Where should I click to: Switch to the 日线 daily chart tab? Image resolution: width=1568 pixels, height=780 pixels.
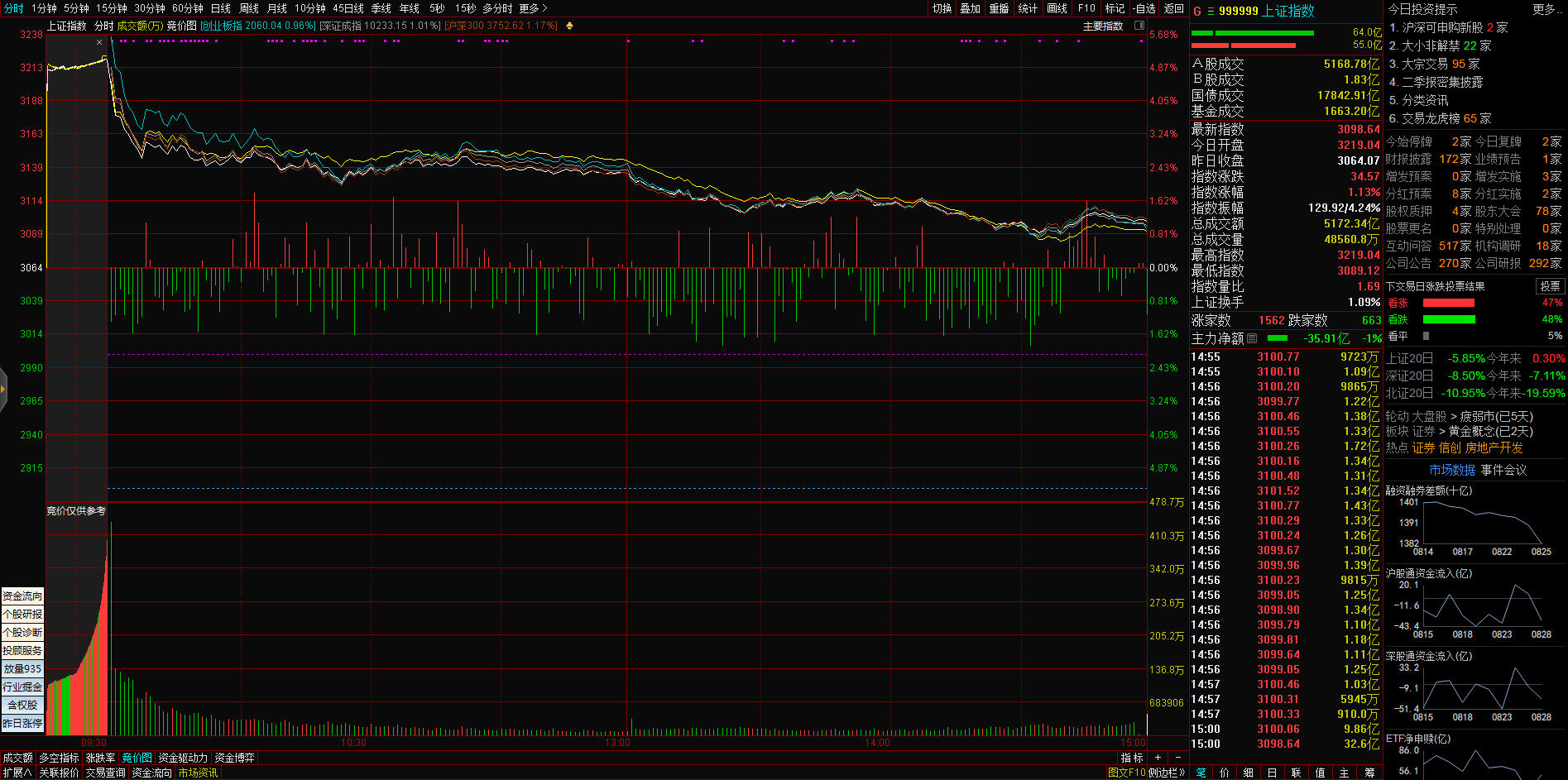[x=220, y=8]
